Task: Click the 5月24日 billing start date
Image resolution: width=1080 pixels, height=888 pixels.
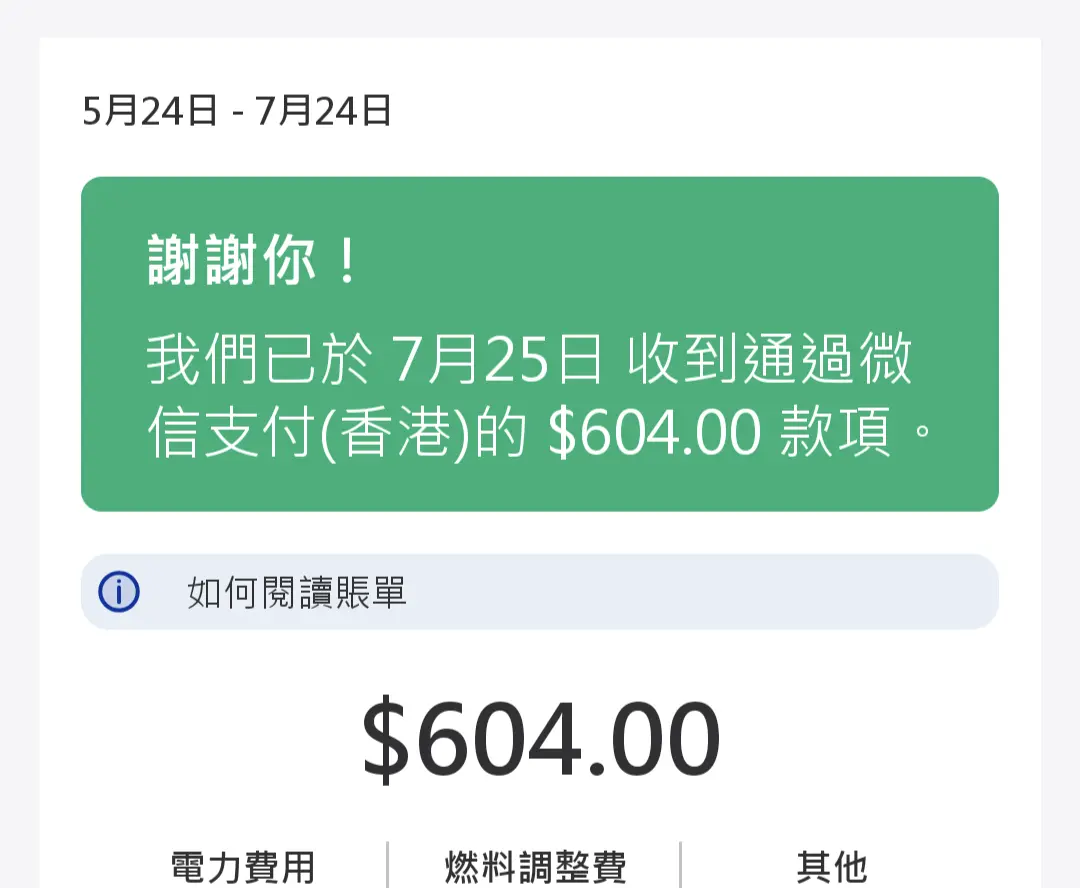Action: pyautogui.click(x=150, y=111)
